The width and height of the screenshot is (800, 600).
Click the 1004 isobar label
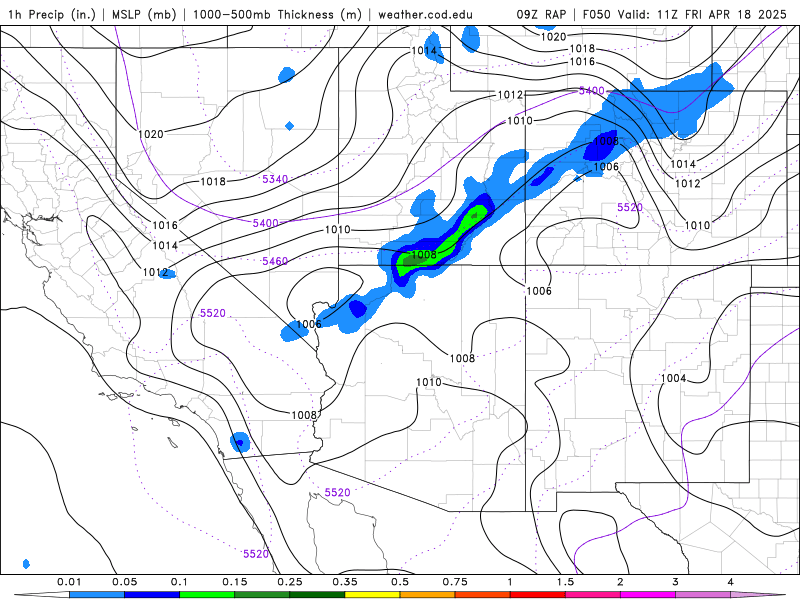click(673, 378)
